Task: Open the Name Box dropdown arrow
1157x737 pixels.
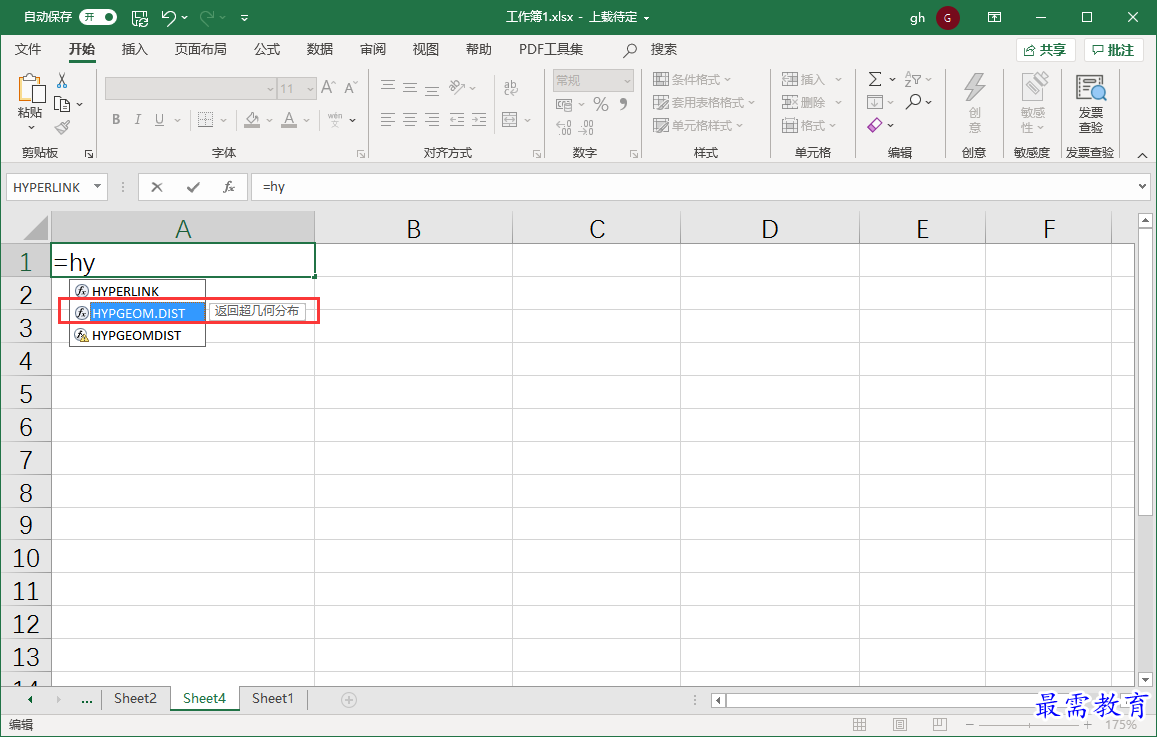Action: click(97, 187)
